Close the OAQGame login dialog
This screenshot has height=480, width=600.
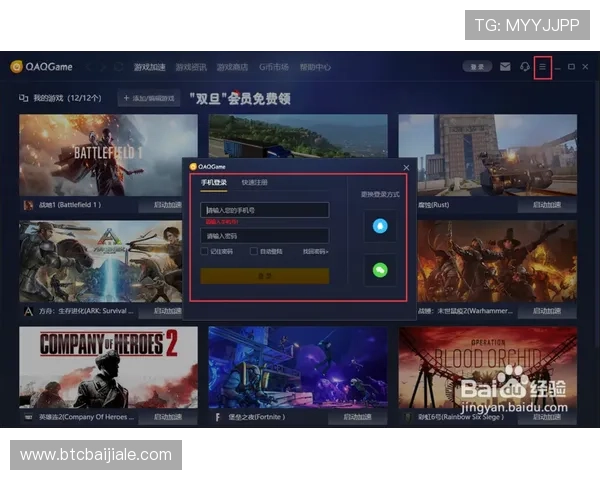tap(405, 167)
